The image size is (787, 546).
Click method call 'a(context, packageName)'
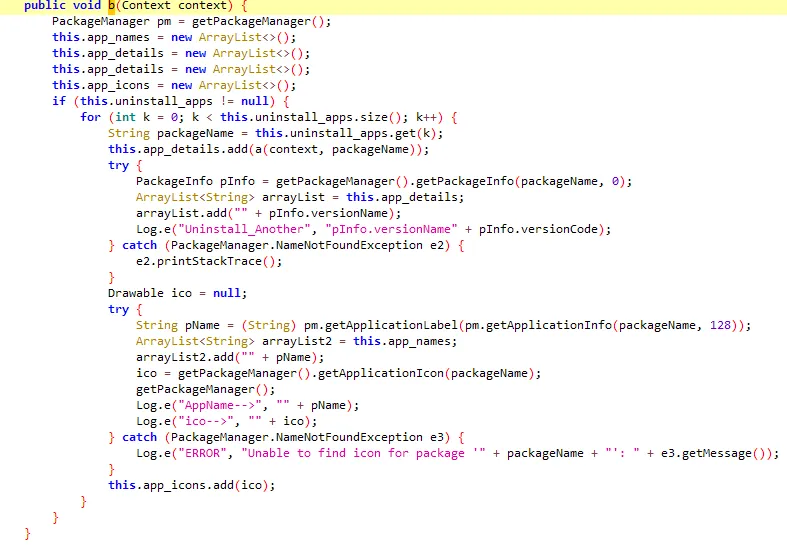336,150
